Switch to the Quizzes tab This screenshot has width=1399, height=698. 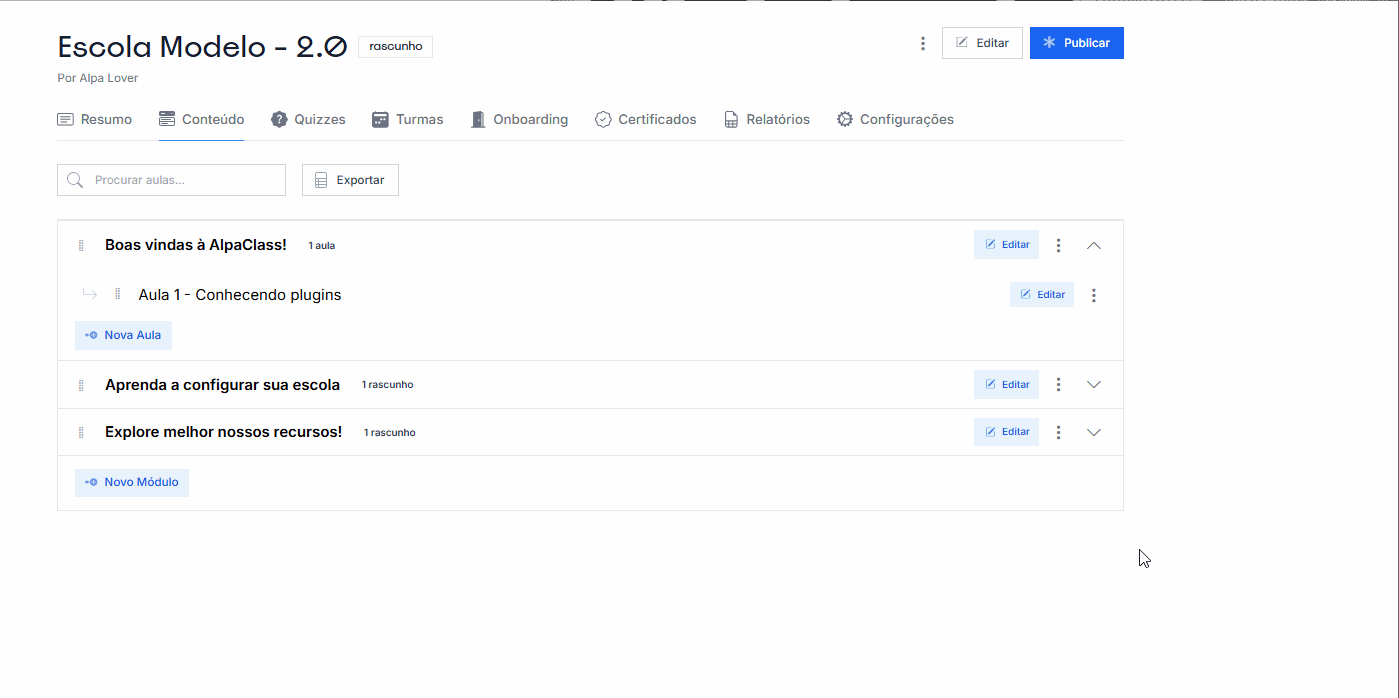pyautogui.click(x=308, y=120)
